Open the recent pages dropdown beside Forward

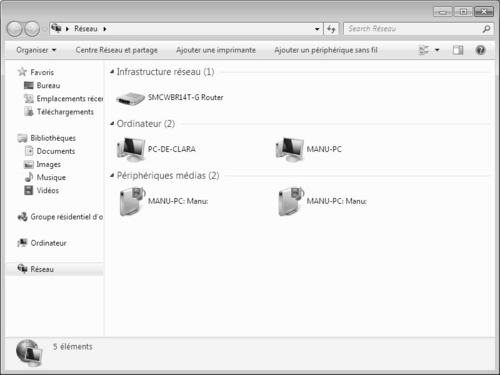click(x=44, y=29)
